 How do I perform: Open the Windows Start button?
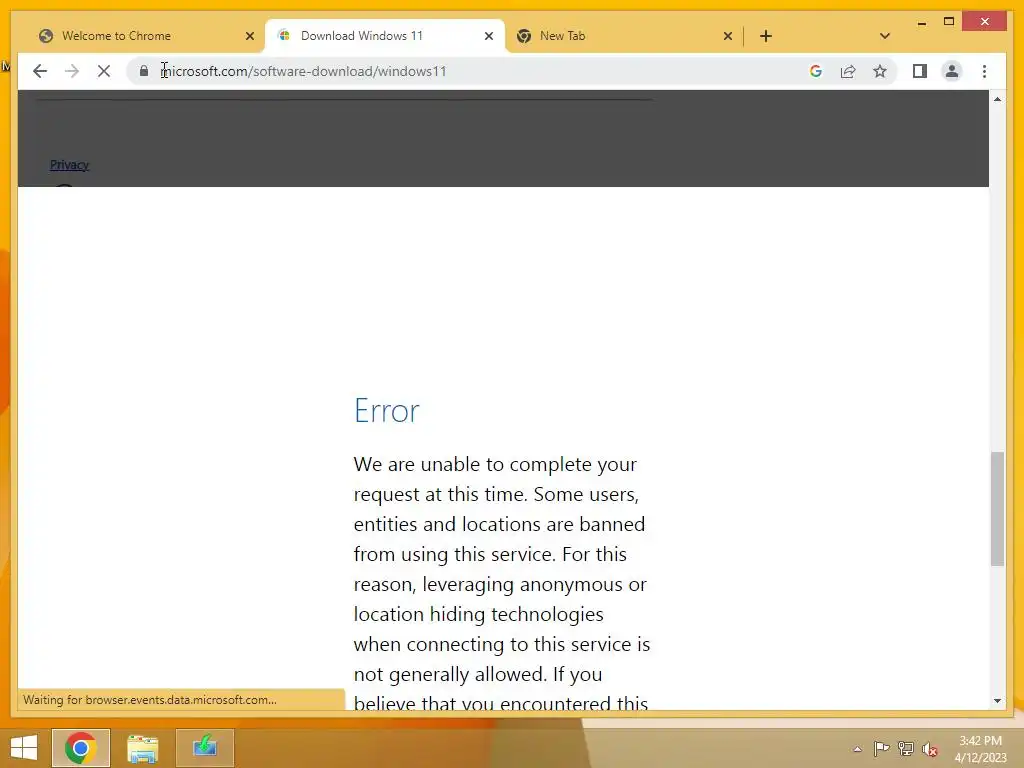pos(24,748)
